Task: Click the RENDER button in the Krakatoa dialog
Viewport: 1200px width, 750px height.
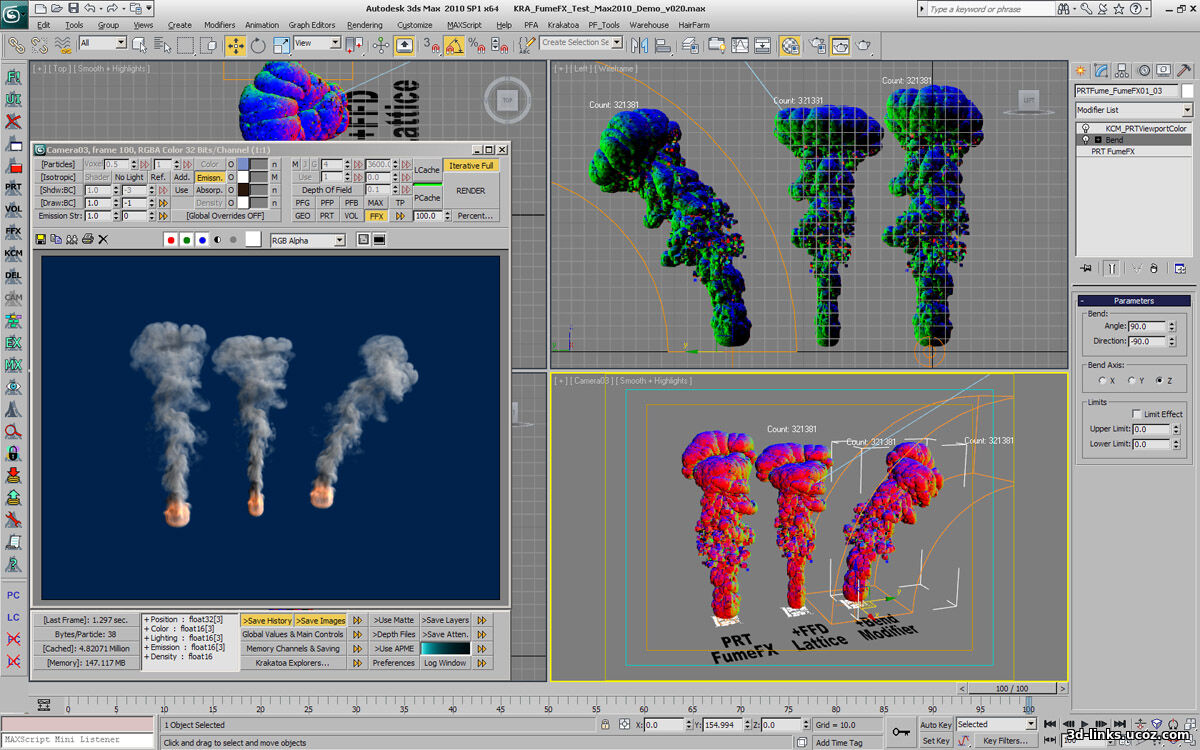Action: pyautogui.click(x=469, y=190)
